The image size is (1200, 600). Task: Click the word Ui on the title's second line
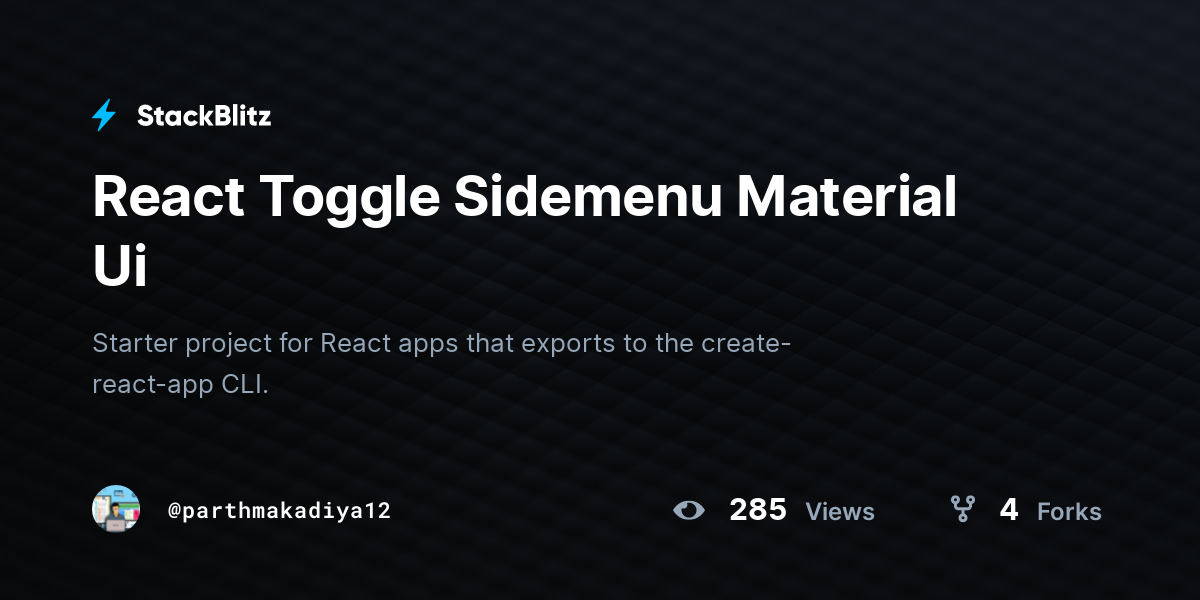click(x=120, y=266)
